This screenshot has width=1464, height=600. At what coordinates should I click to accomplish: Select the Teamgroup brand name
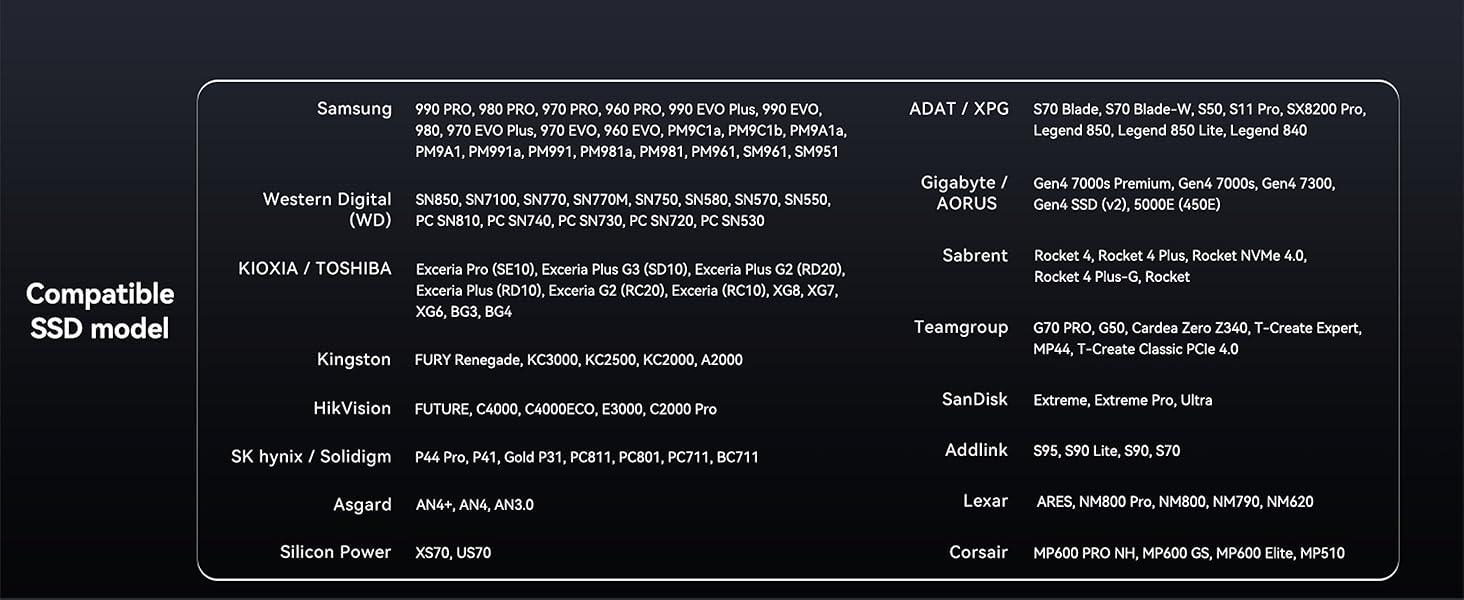961,328
